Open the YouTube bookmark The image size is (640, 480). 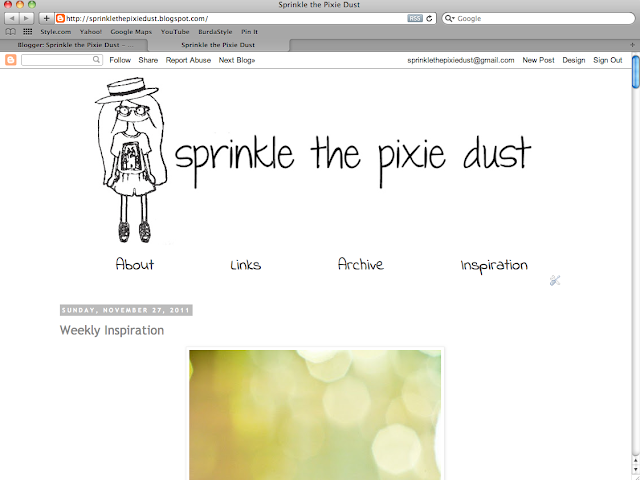coord(175,31)
